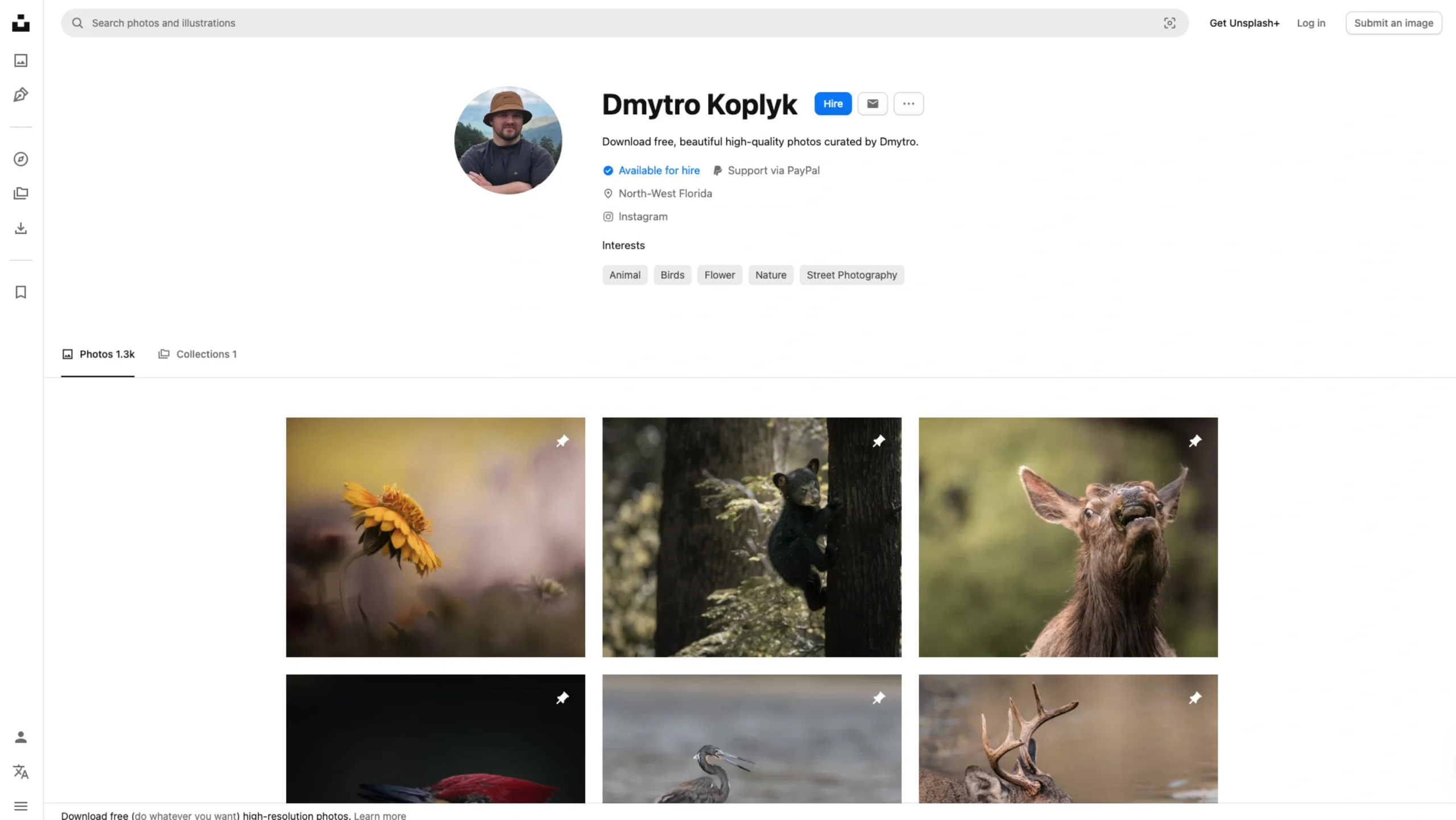
Task: Select the Birds interest tag
Action: [x=672, y=275]
